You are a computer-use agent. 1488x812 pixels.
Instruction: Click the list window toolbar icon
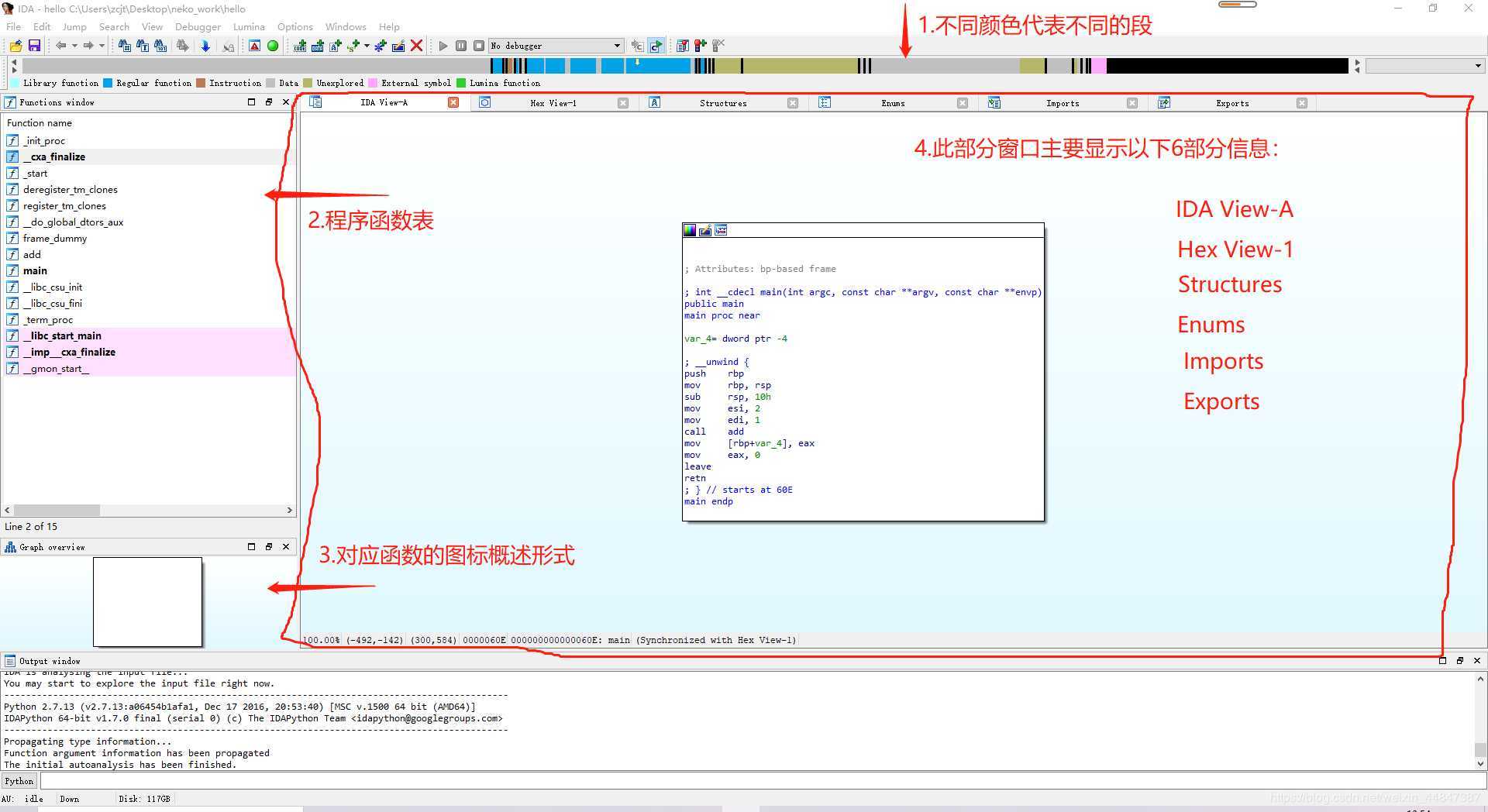[x=683, y=46]
